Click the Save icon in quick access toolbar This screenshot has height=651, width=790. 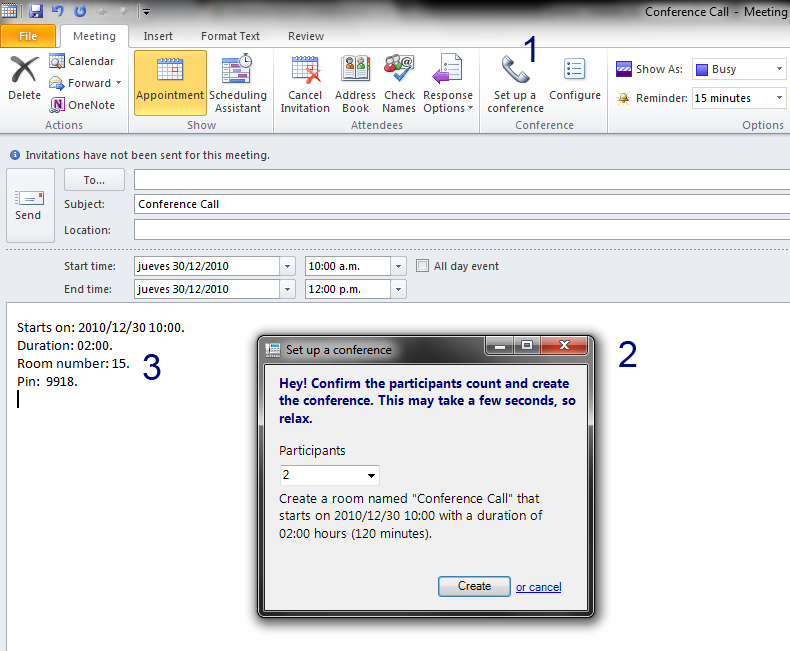click(x=36, y=11)
